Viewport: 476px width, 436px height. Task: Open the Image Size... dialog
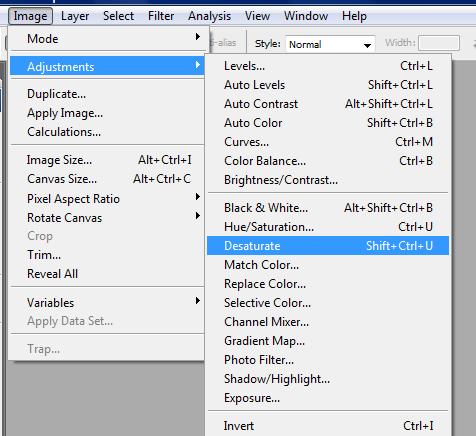107,160
